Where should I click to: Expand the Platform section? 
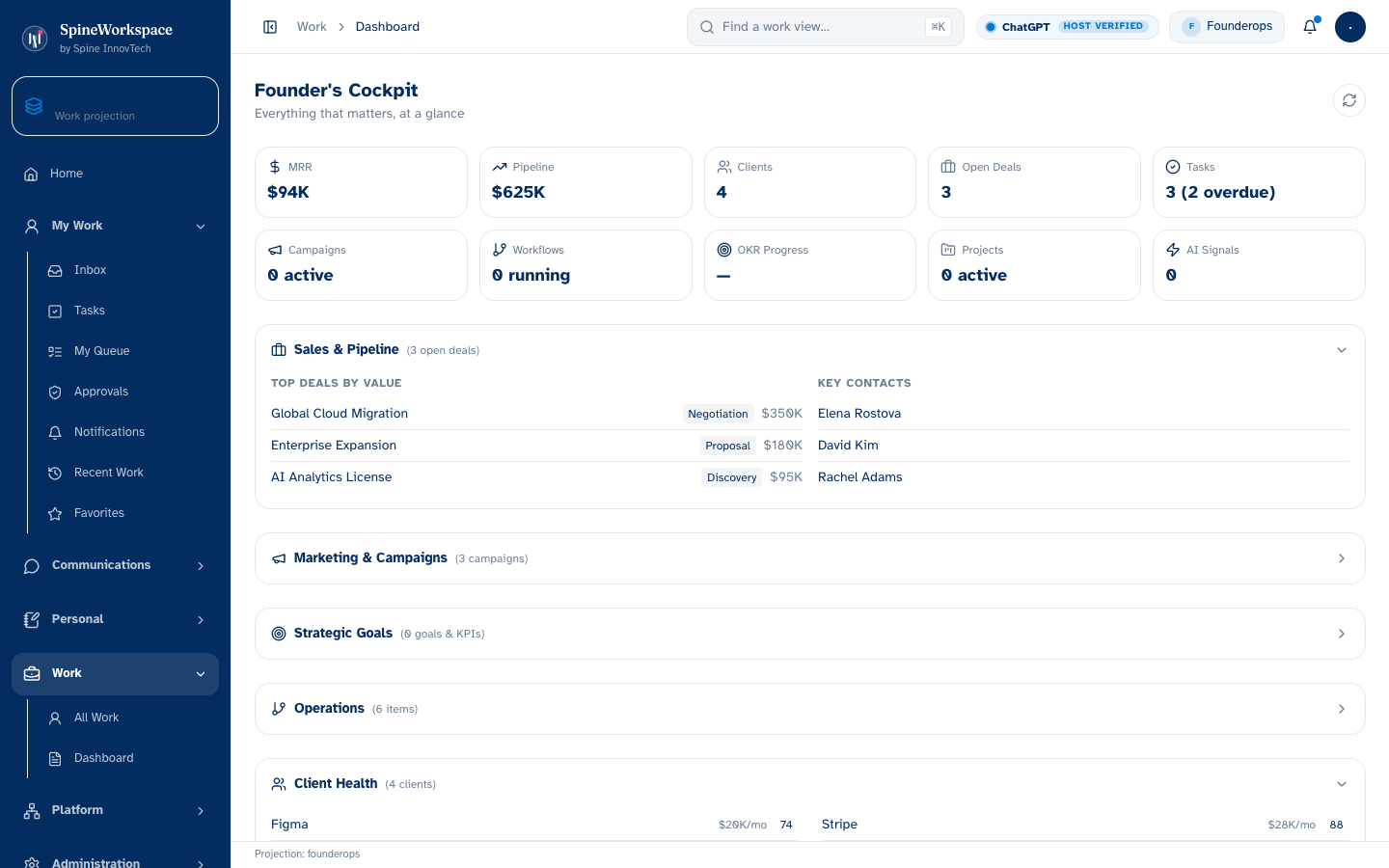click(115, 810)
